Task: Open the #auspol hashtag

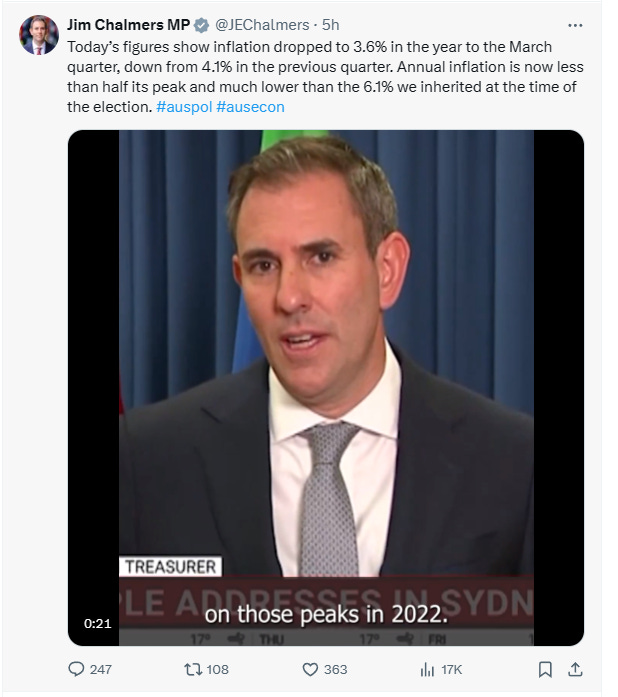Action: tap(184, 107)
